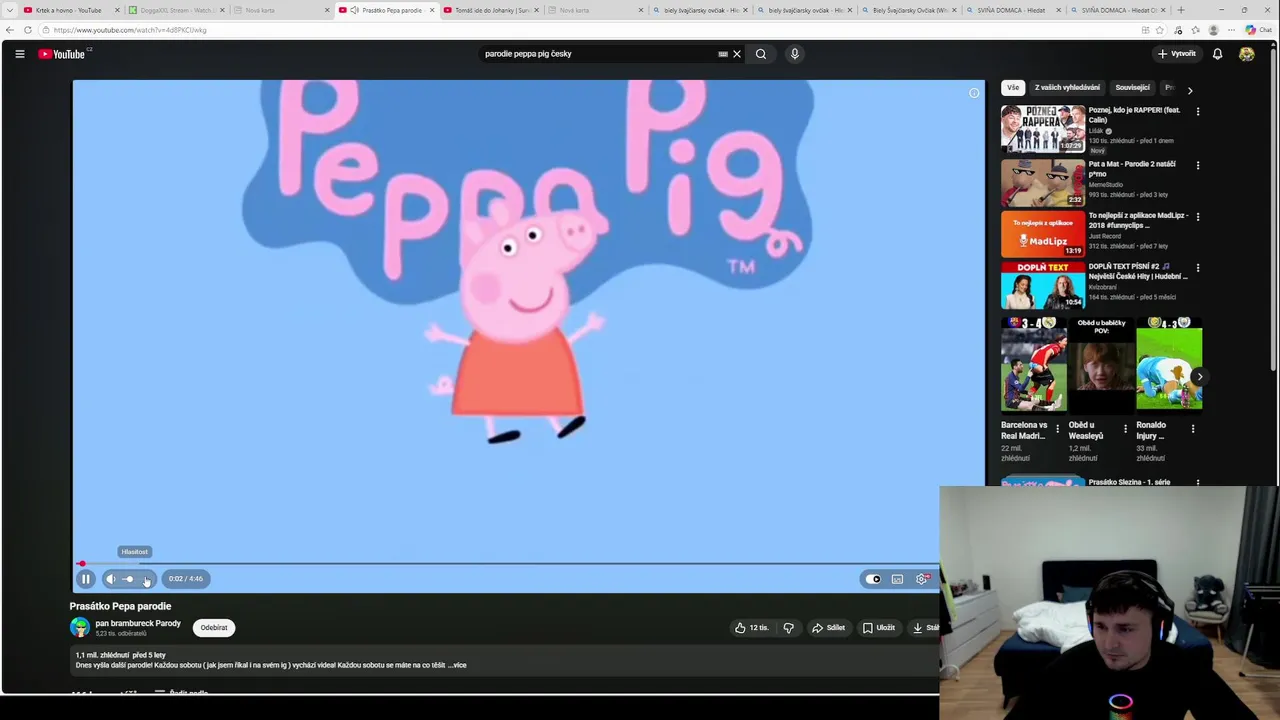Open the YouTube hamburger guide menu

pyautogui.click(x=19, y=54)
